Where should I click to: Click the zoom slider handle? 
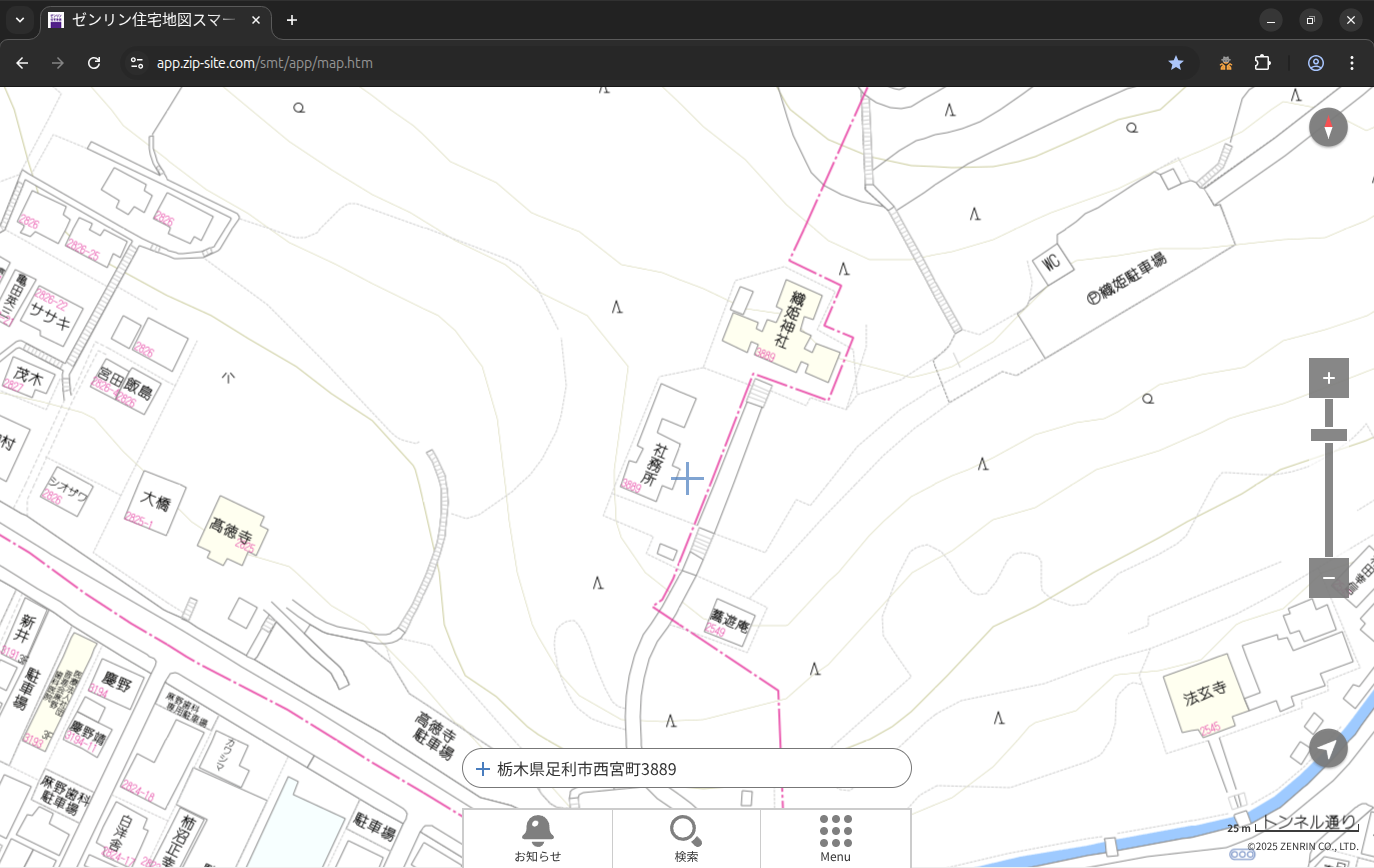pos(1328,435)
